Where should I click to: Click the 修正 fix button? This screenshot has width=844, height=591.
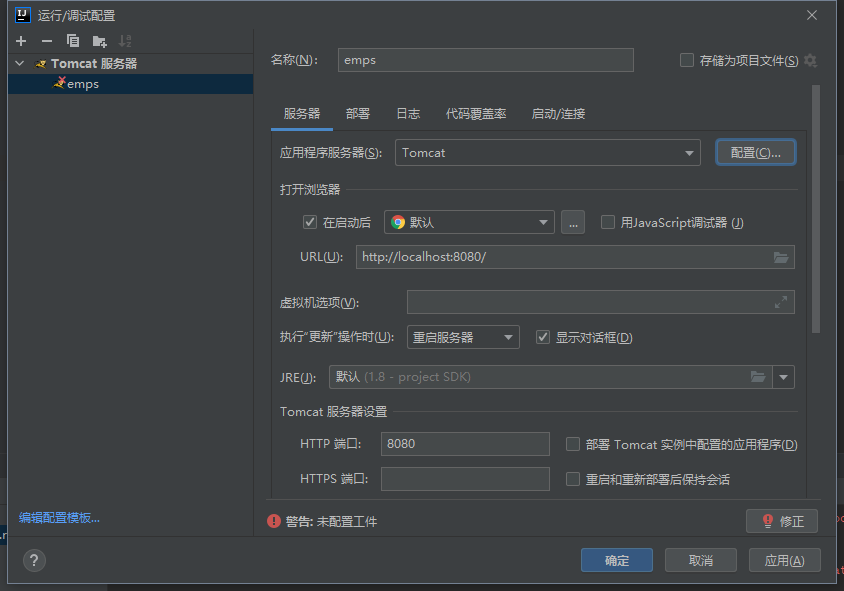(x=782, y=521)
